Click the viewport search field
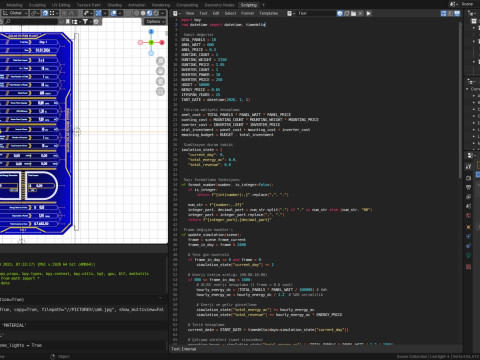Screen dimensions: 480x360 pos(31,22)
